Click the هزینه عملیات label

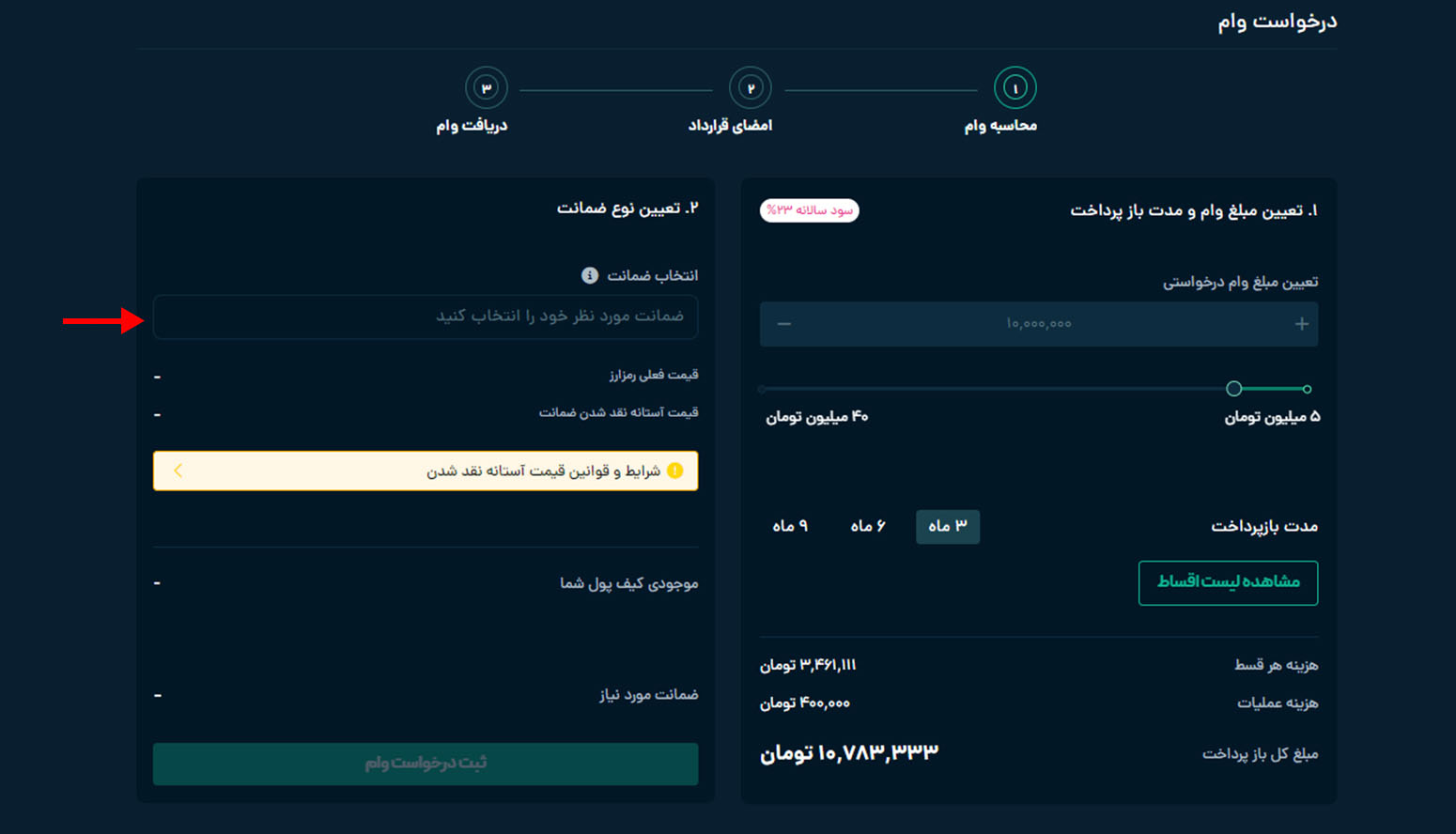(1278, 703)
